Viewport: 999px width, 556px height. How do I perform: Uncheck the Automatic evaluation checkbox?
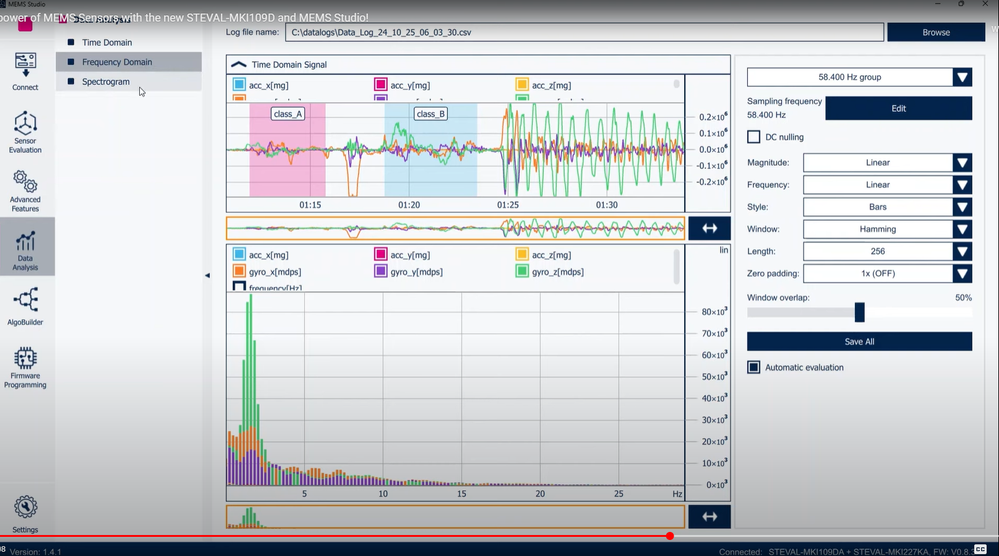pyautogui.click(x=754, y=367)
